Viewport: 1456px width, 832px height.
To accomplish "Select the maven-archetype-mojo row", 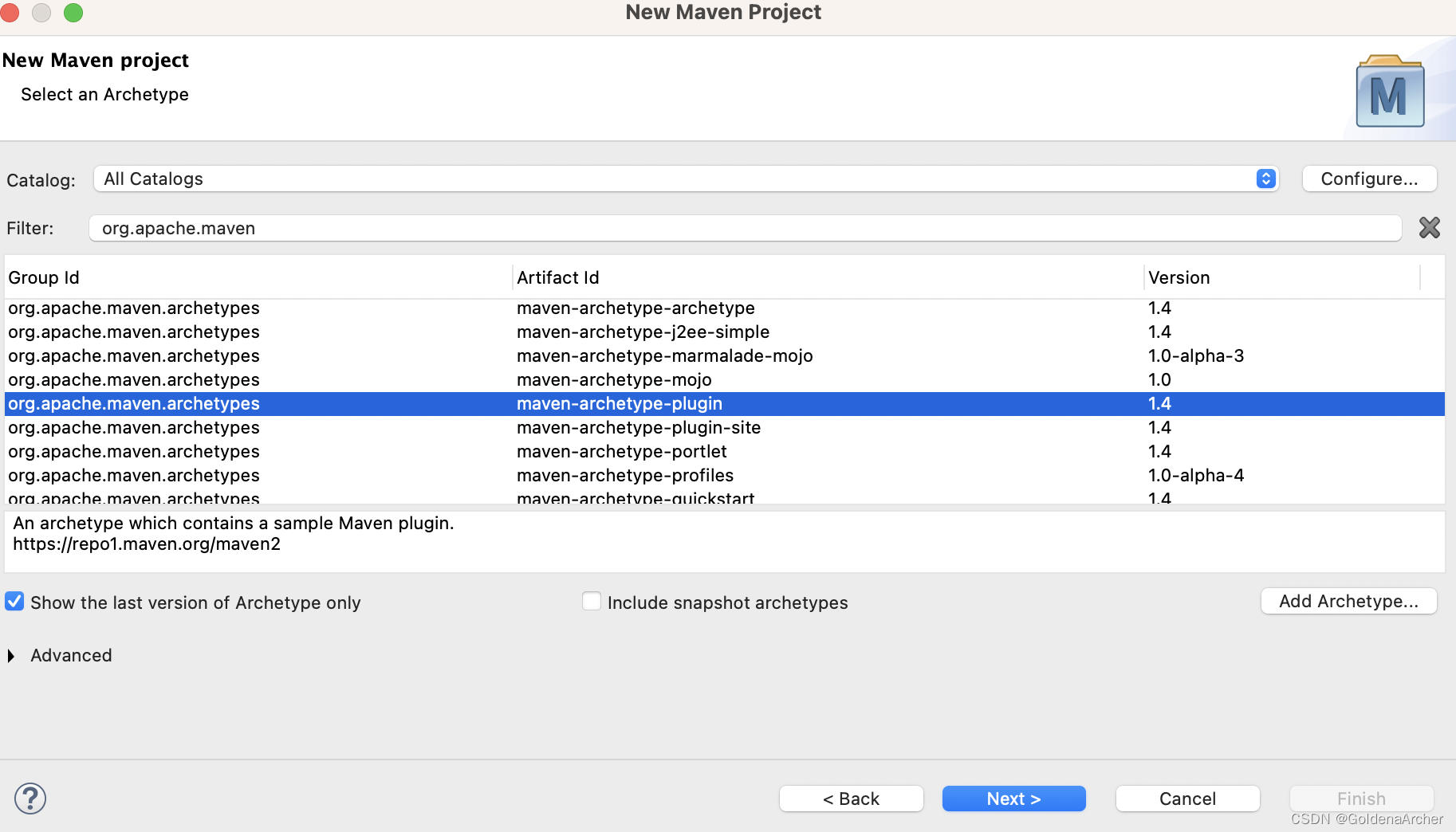I will pyautogui.click(x=725, y=380).
